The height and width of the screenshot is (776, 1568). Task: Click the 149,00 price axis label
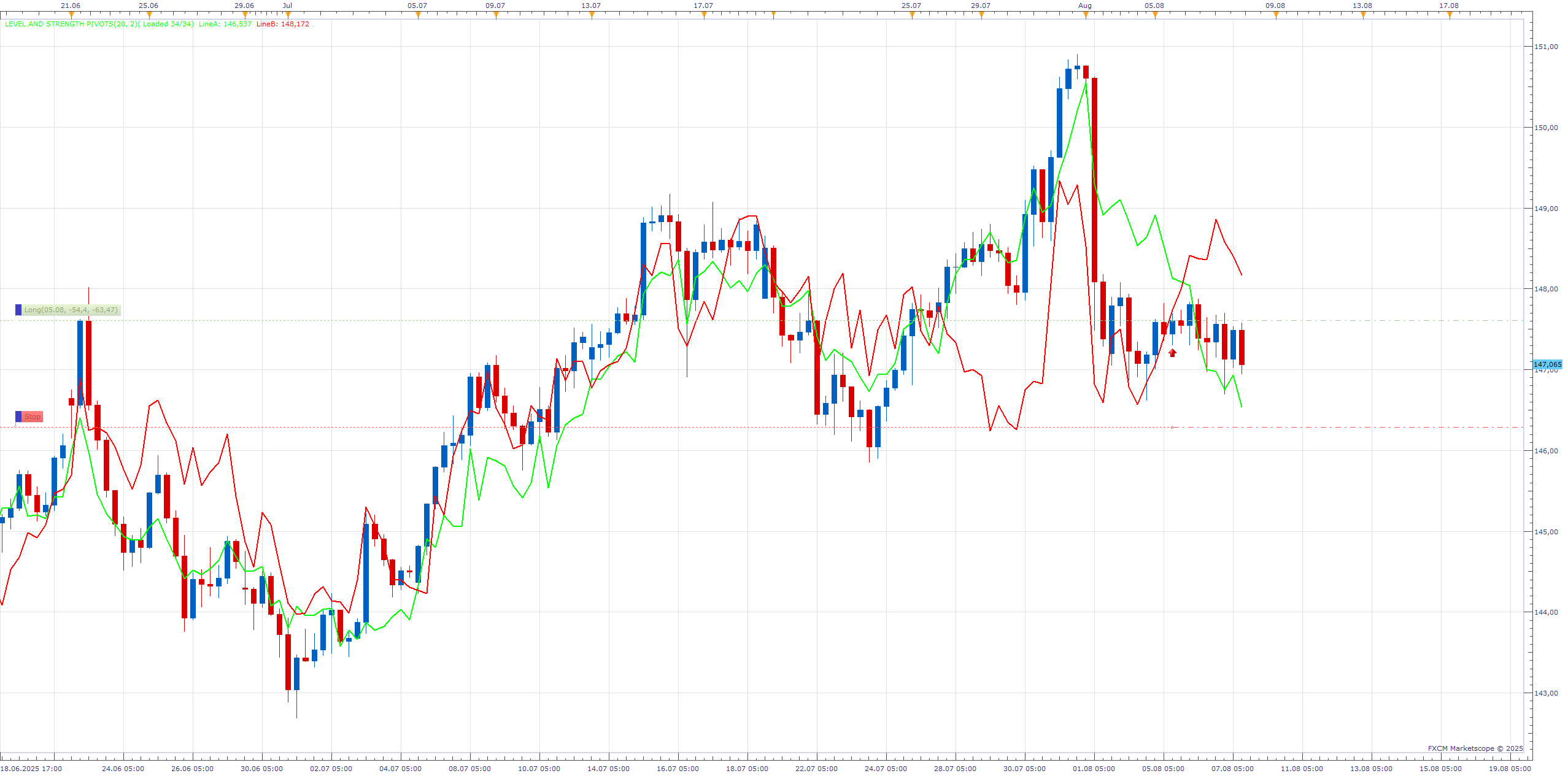(x=1546, y=209)
